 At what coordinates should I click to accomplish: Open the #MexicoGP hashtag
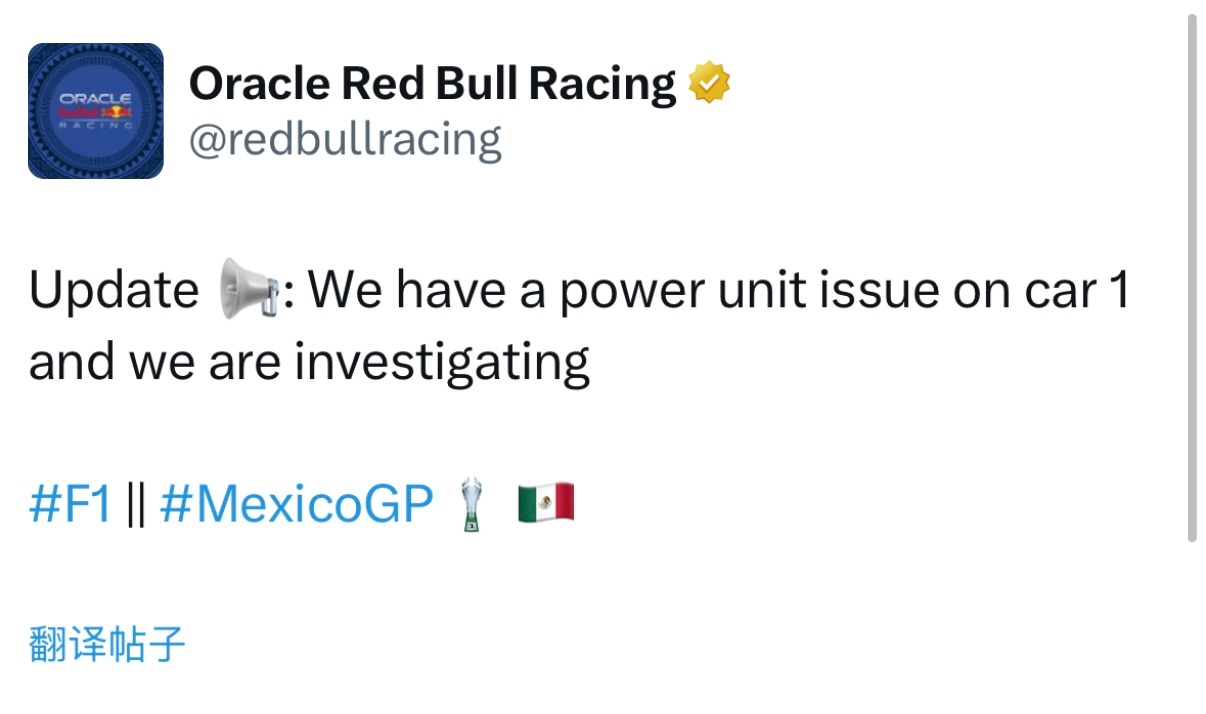tap(296, 505)
